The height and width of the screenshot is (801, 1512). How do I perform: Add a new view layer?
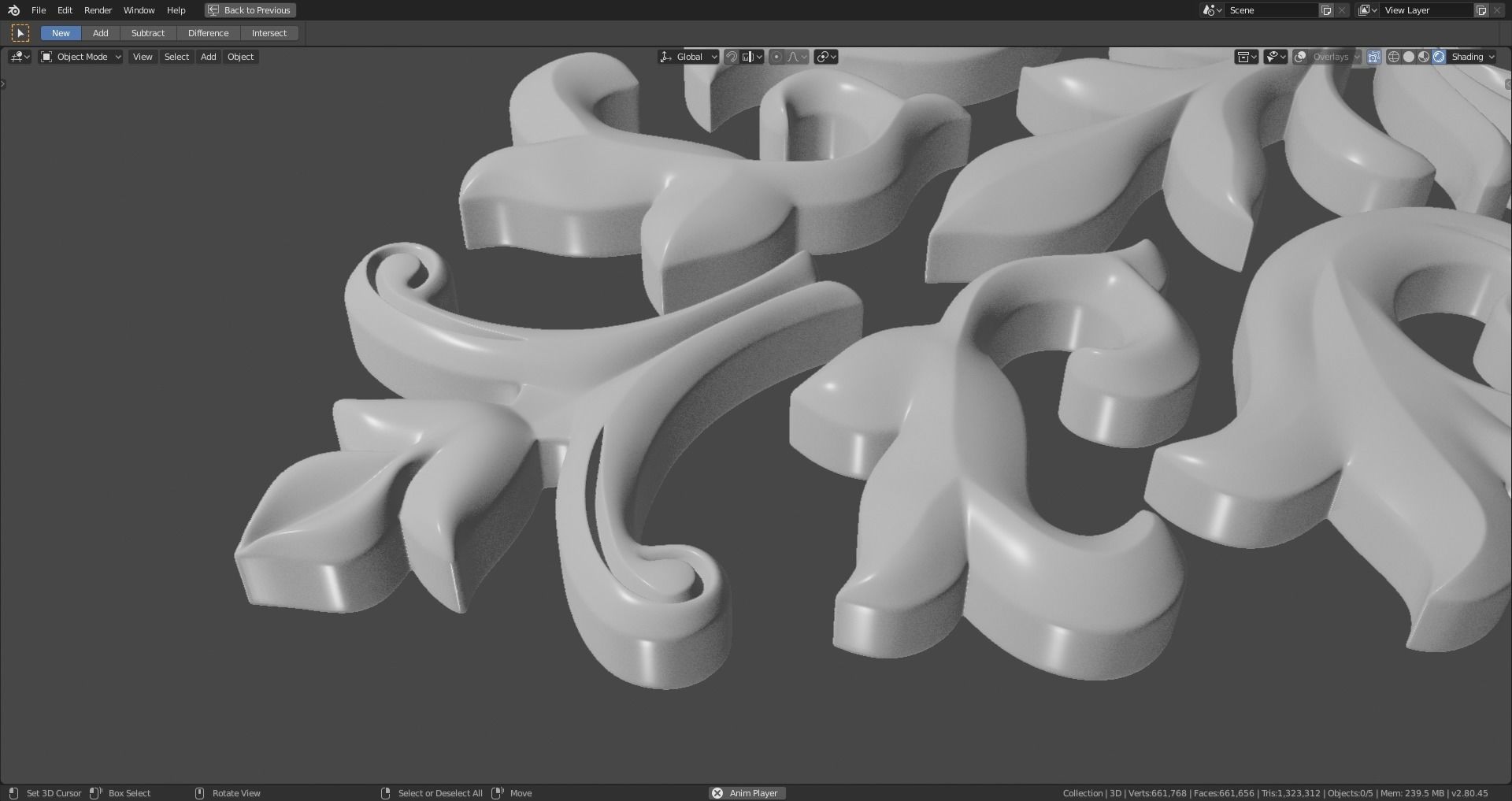pos(1481,10)
